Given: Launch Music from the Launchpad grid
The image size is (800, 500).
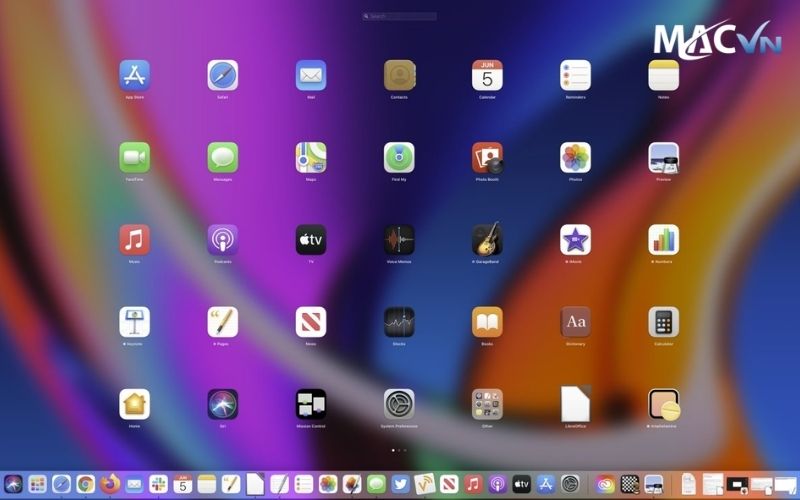Looking at the screenshot, I should click(135, 240).
